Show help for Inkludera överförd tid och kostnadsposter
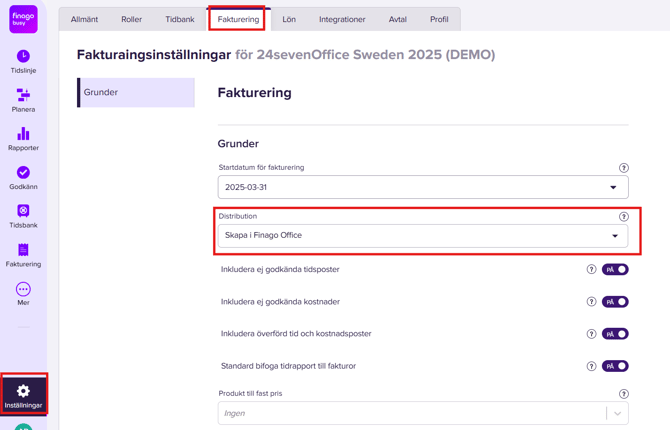 591,334
